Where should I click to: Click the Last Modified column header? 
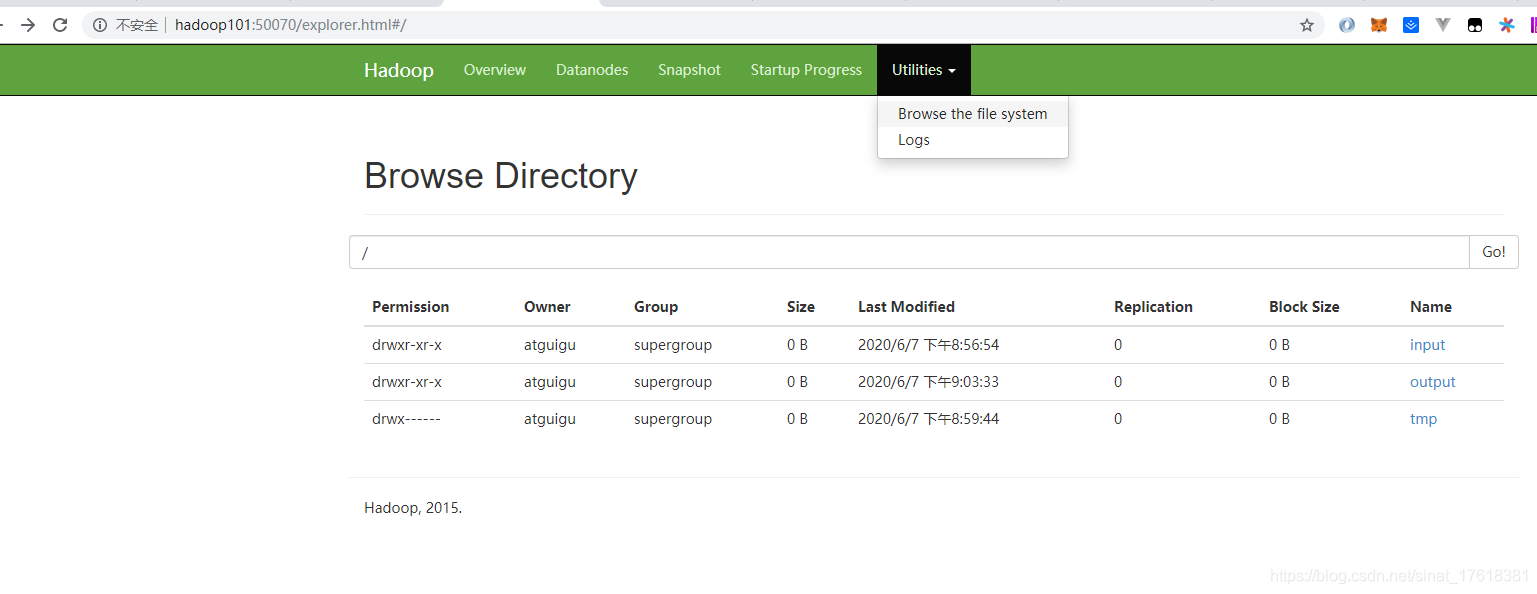[x=906, y=307]
